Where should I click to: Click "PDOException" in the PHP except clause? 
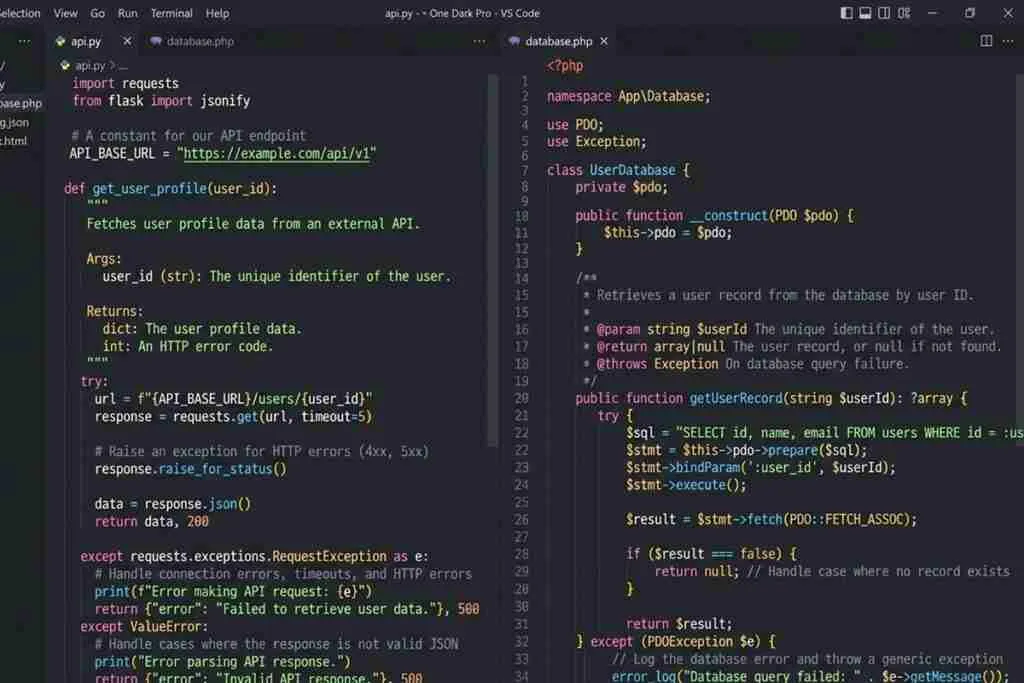click(x=690, y=642)
